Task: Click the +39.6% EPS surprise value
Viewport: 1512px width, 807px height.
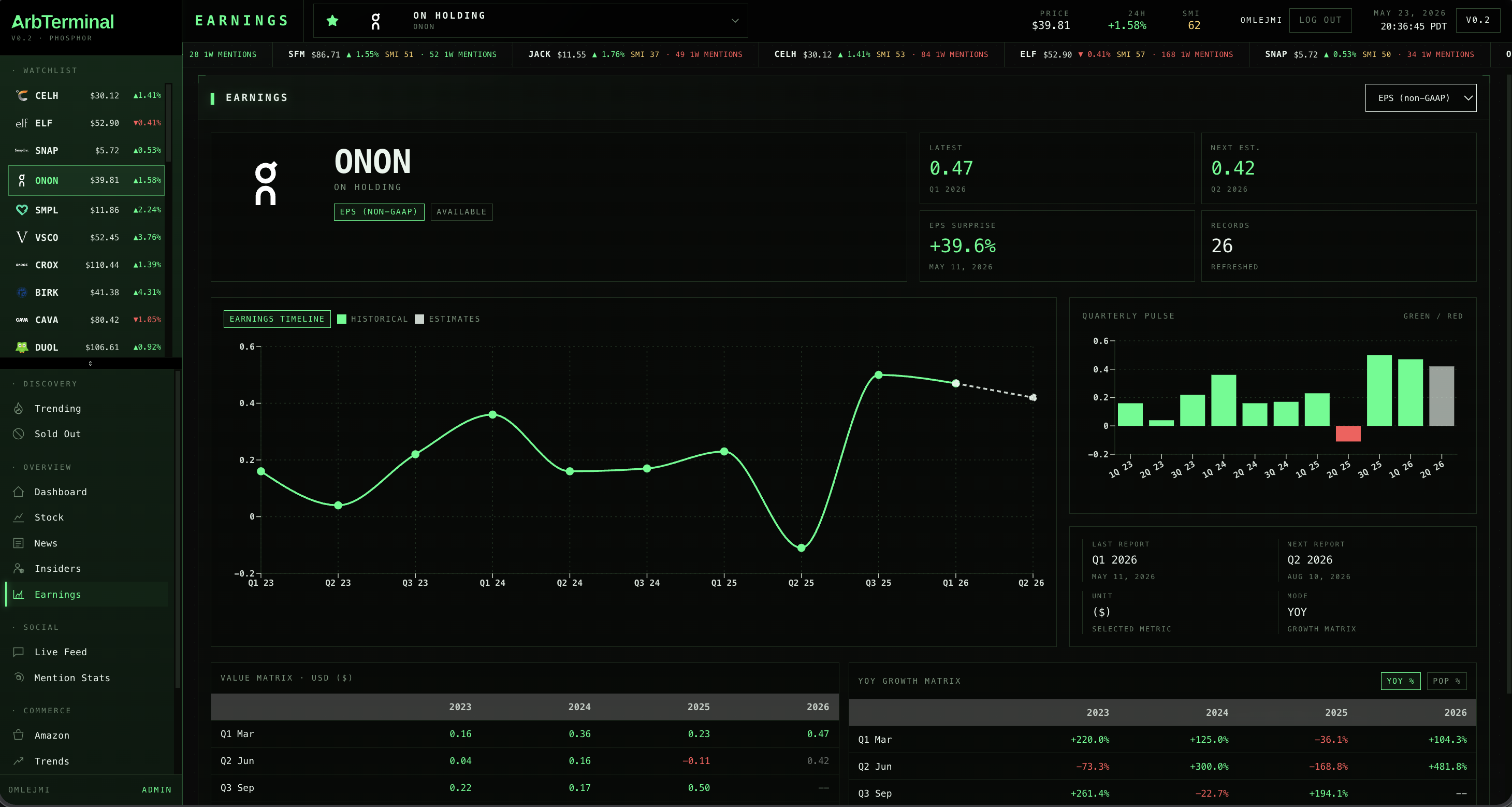Action: point(962,246)
